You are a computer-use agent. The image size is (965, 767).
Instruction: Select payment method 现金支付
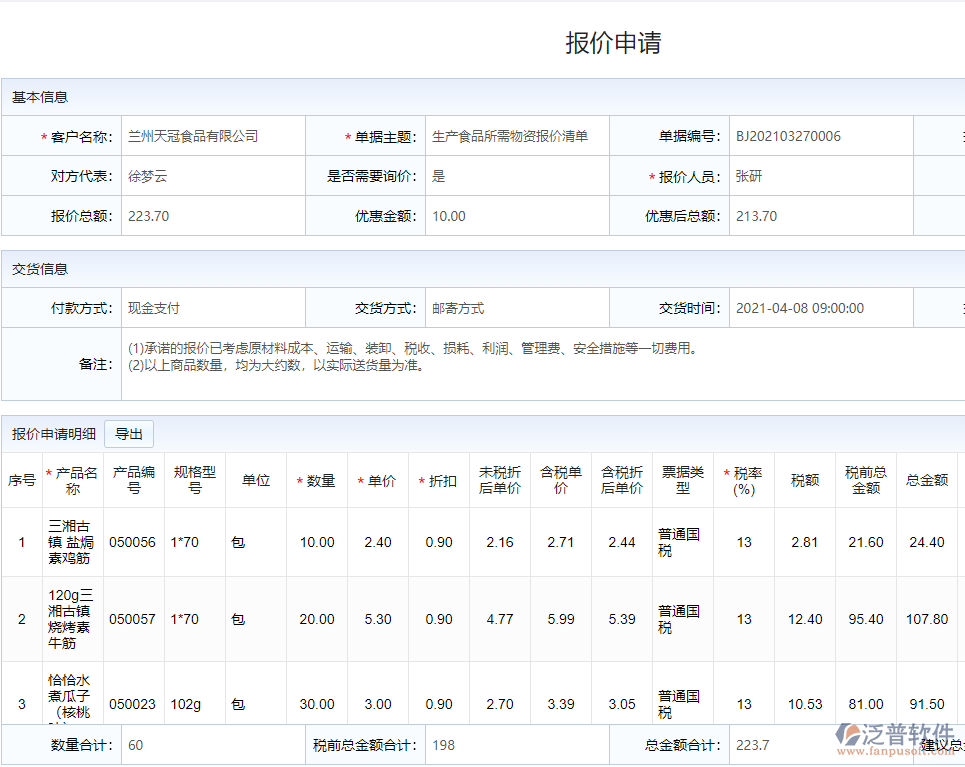click(x=158, y=307)
